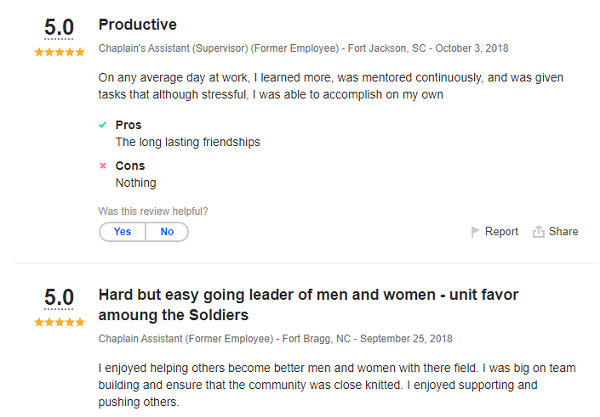Viewport: 600px width, 417px height.
Task: Click the "Was this review helpful?" prompt
Action: 153,211
